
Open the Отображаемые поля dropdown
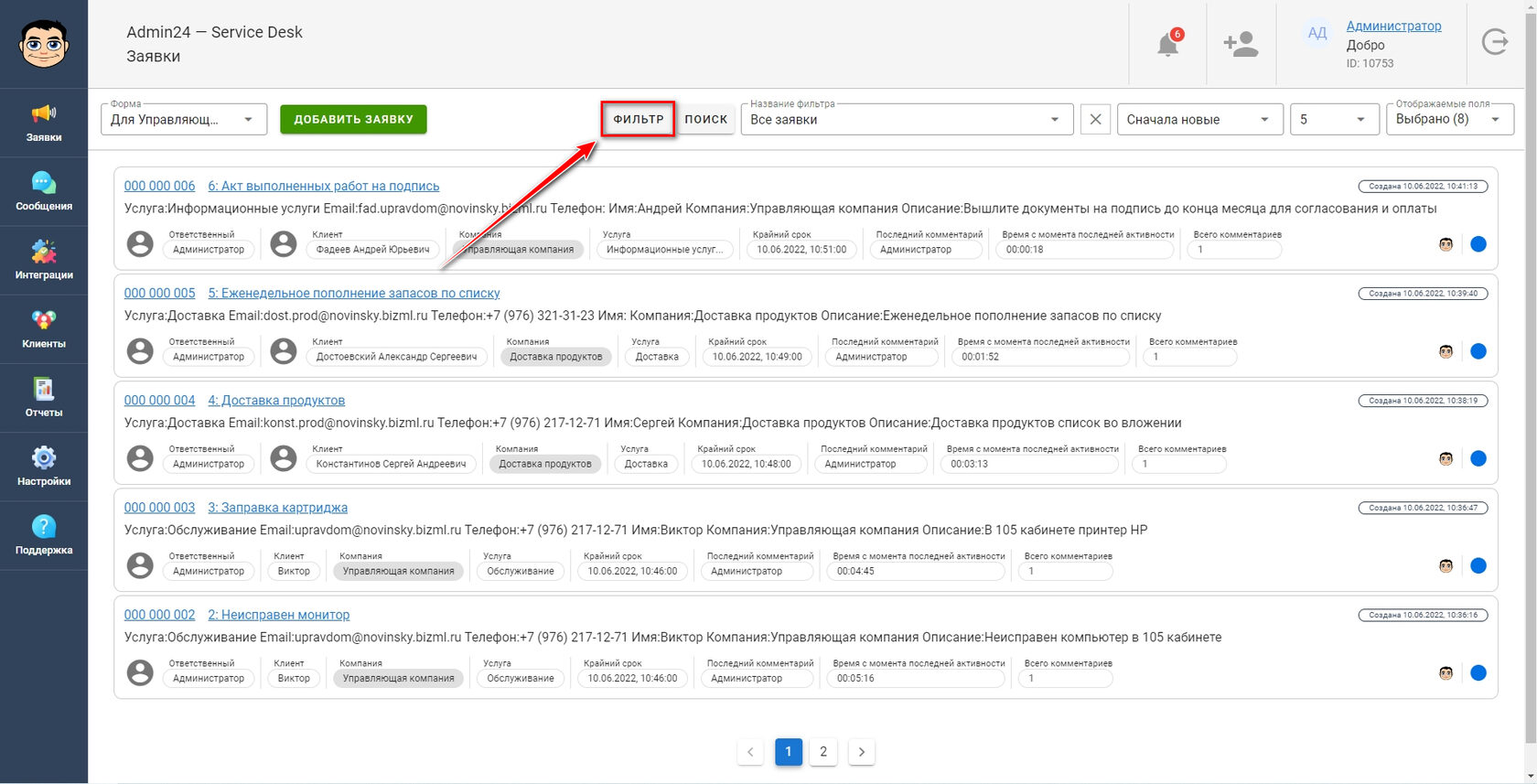pyautogui.click(x=1450, y=120)
